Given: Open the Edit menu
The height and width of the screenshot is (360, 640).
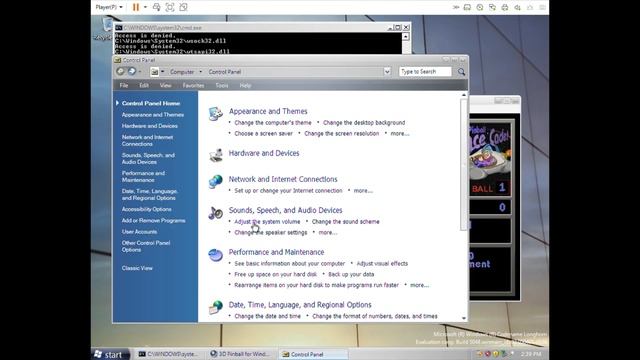Looking at the screenshot, I should [x=144, y=85].
